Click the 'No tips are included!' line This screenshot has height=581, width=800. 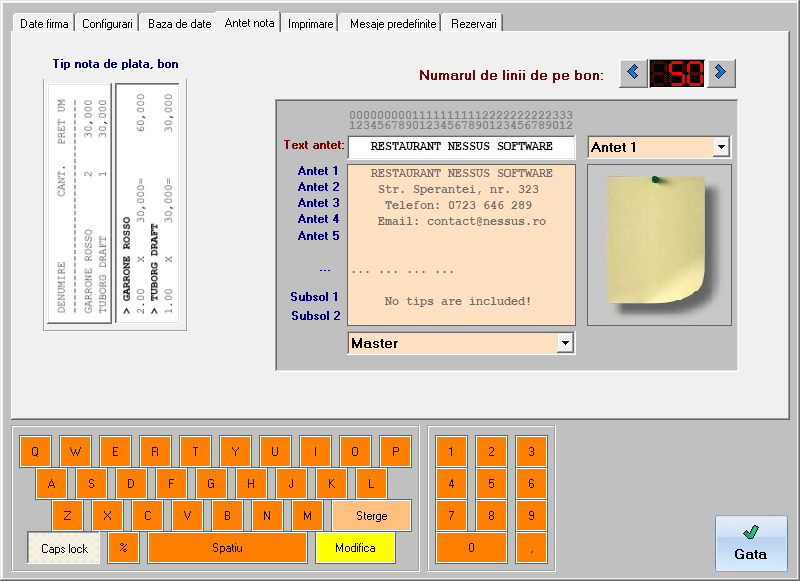coord(458,301)
